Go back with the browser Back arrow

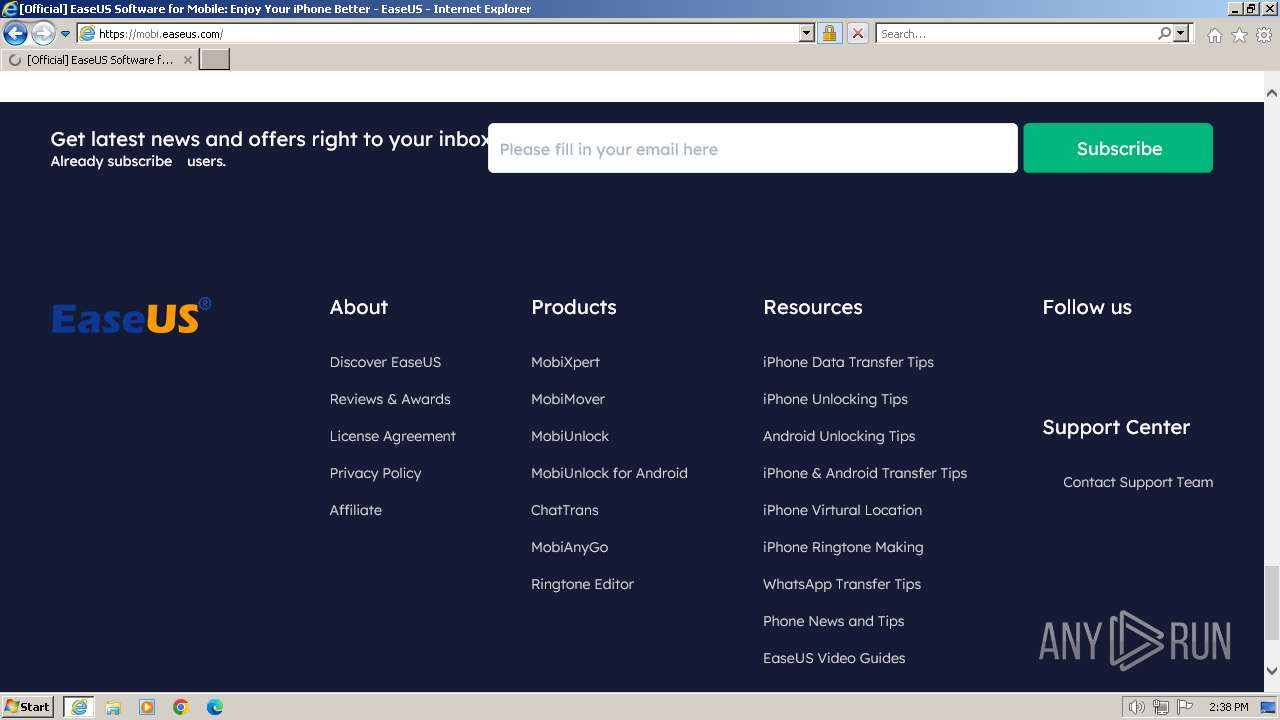click(x=15, y=34)
